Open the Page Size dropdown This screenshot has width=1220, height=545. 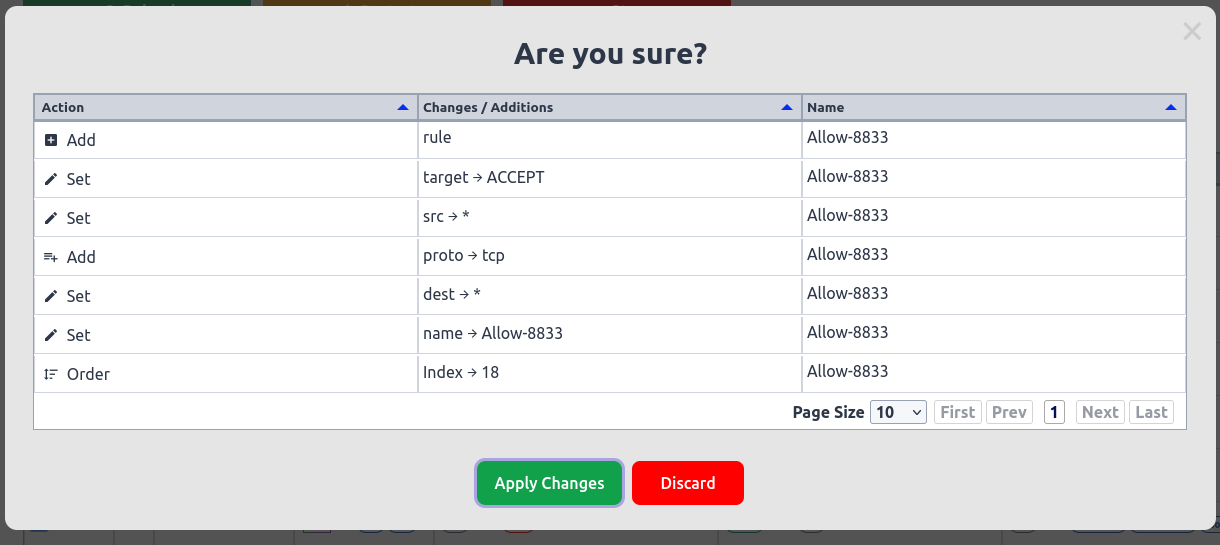pos(899,412)
